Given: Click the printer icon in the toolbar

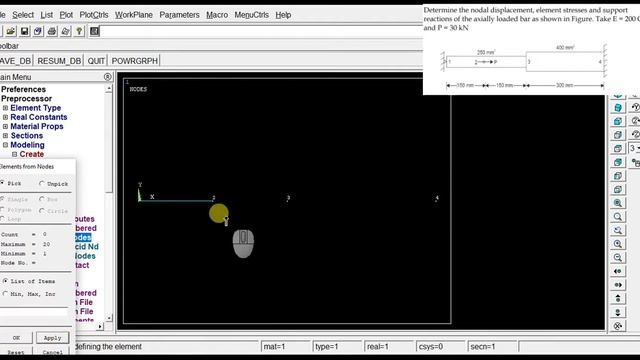Looking at the screenshot, I should [x=52, y=31].
